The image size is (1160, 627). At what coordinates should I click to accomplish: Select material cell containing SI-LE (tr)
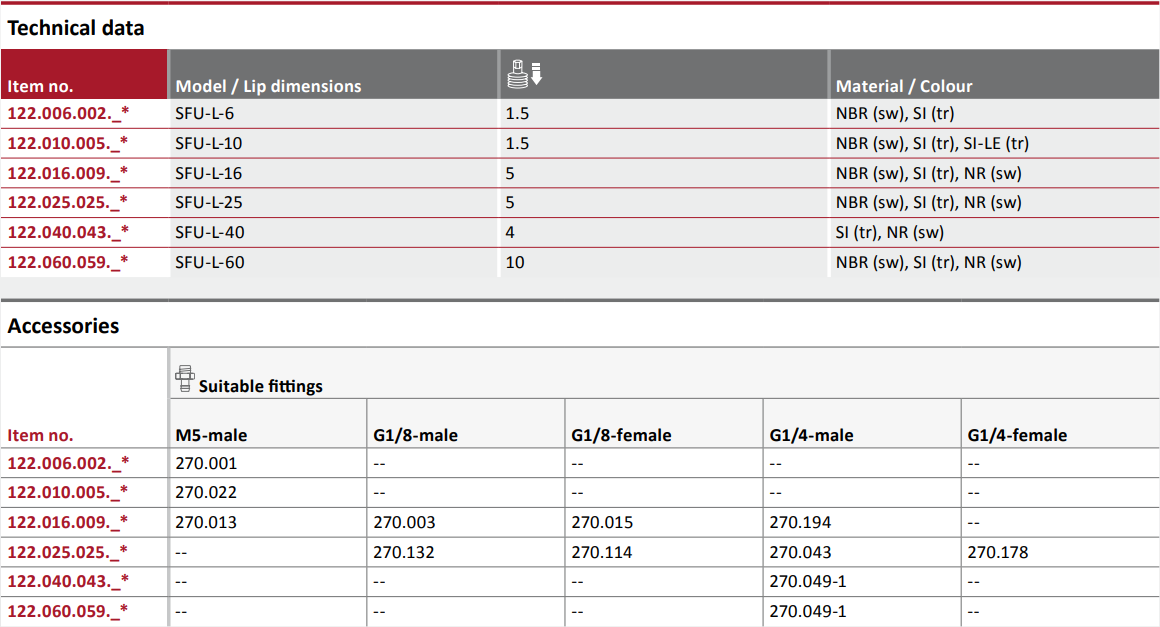[x=932, y=143]
